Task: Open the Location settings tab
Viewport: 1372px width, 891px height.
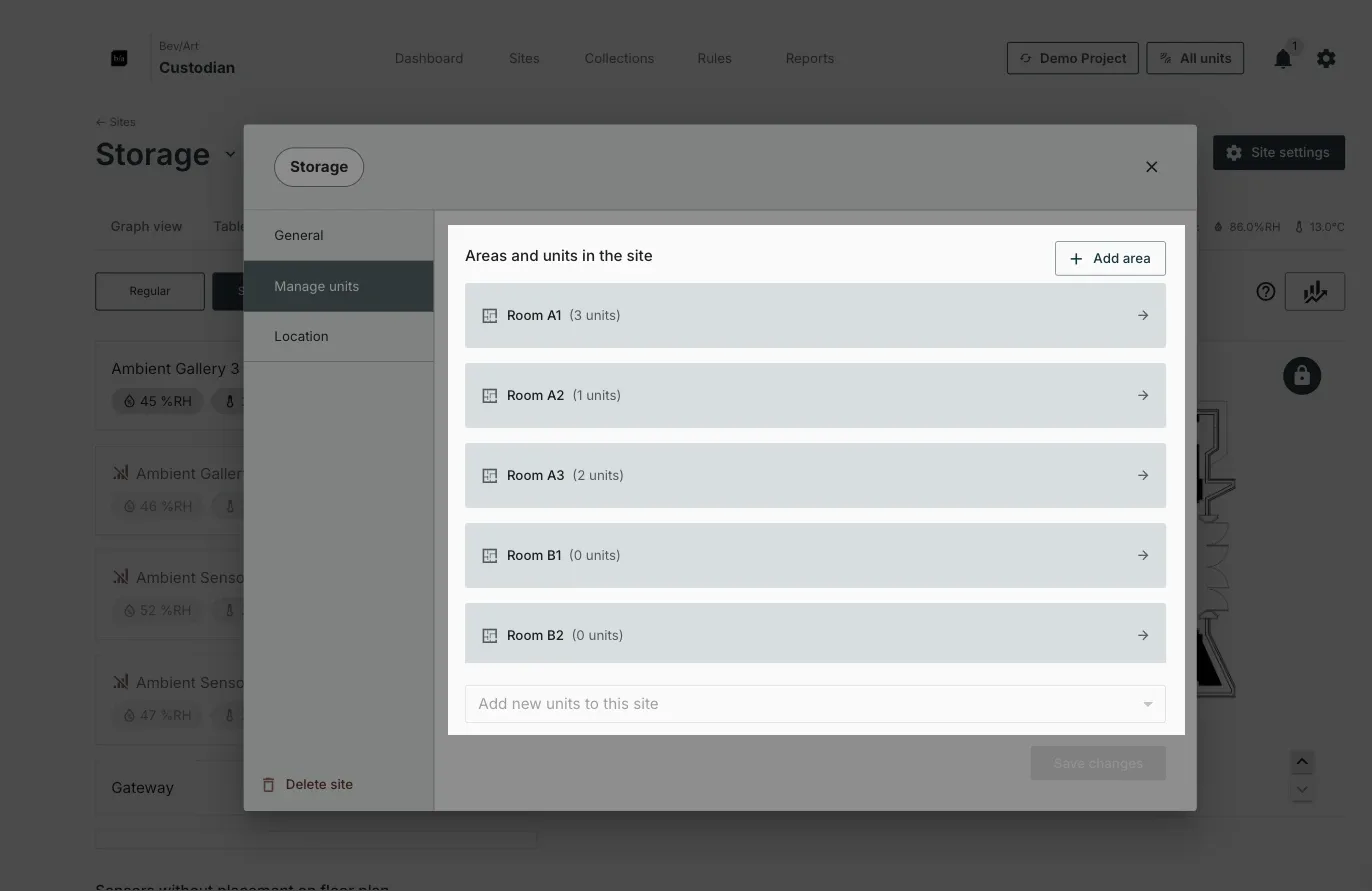Action: click(x=339, y=336)
